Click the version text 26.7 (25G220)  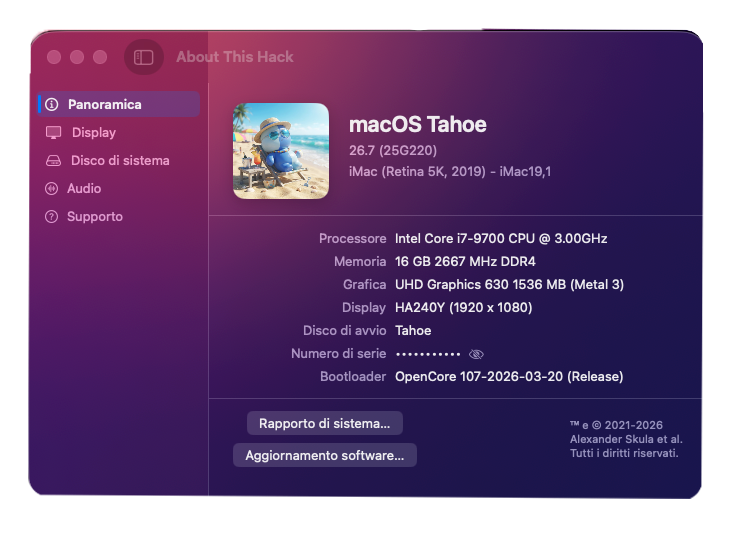click(393, 150)
